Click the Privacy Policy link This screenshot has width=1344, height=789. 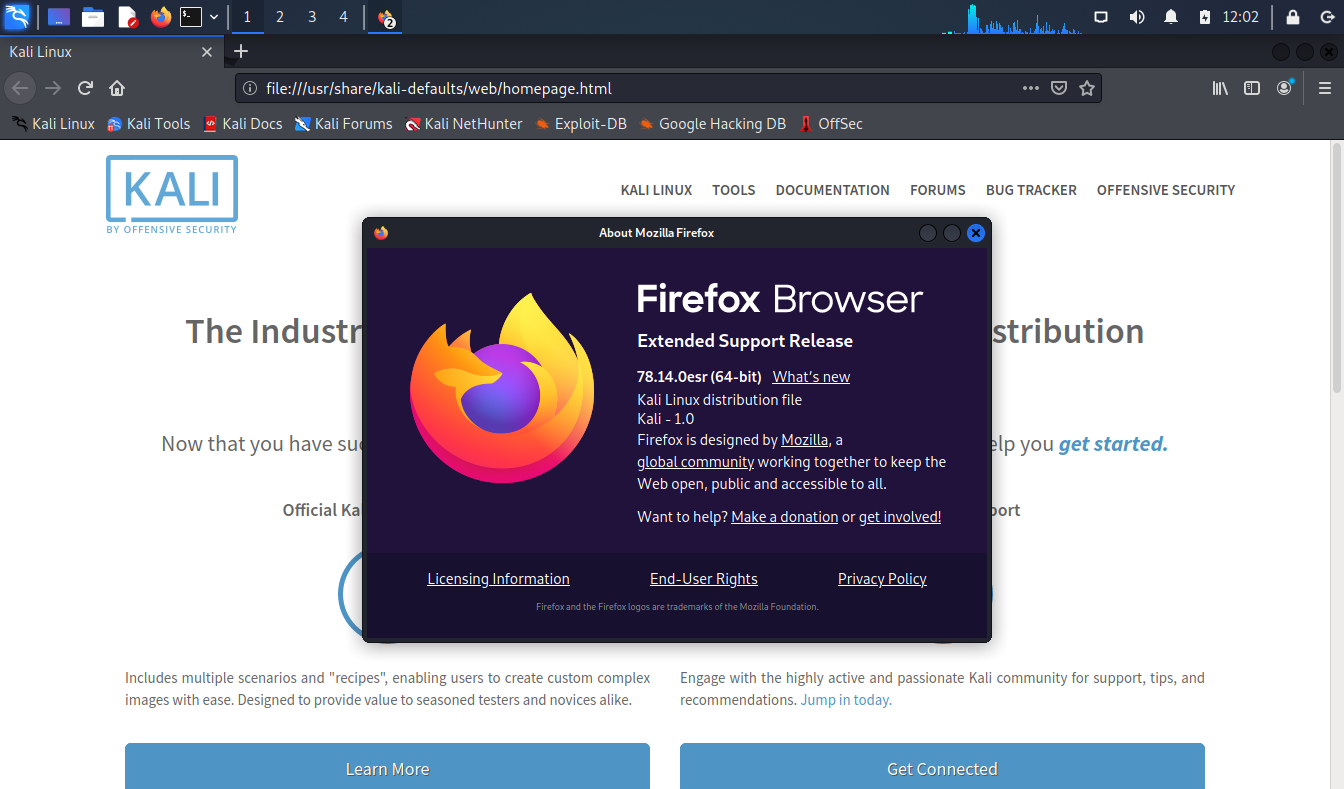point(882,579)
